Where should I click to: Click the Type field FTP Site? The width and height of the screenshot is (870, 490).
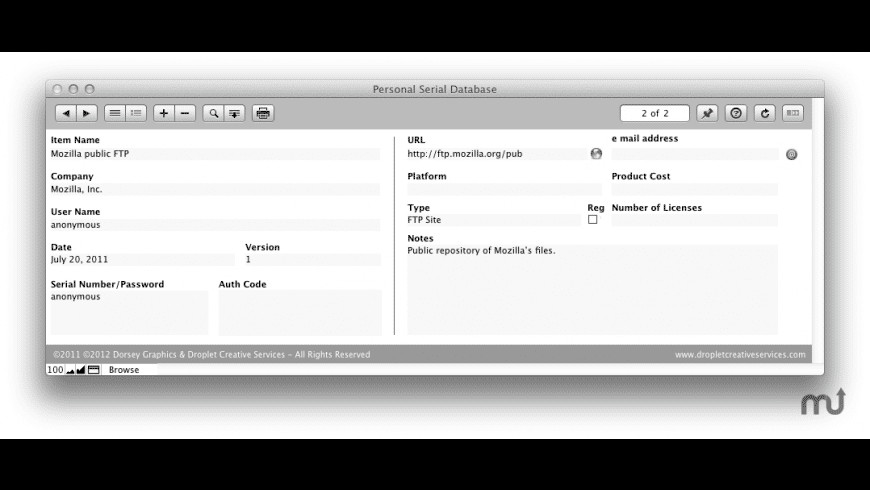point(494,220)
